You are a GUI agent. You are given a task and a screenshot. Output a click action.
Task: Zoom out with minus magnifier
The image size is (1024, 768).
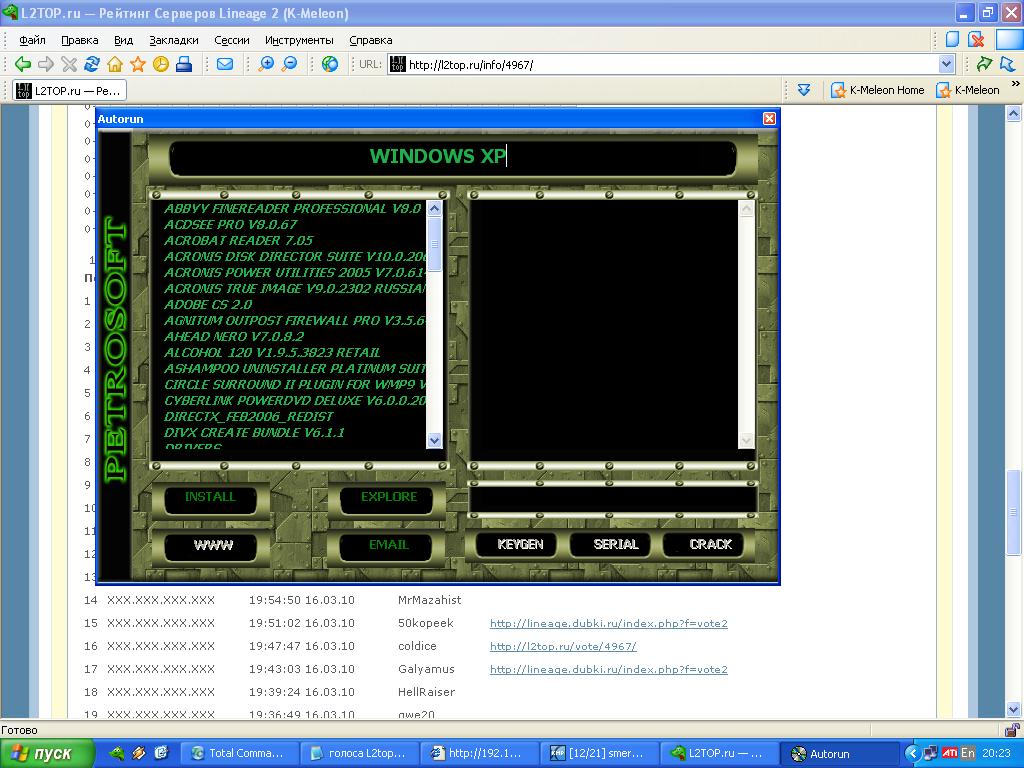(x=289, y=64)
